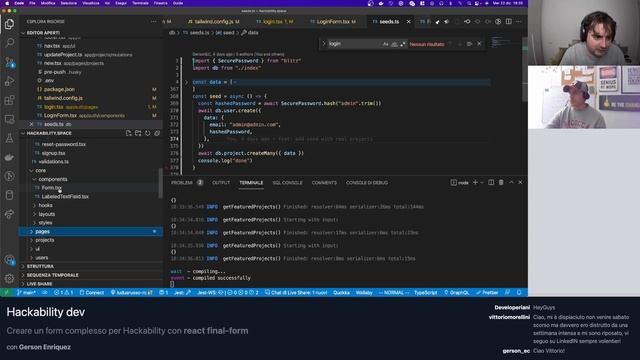Open the OUTPUT panel tab

click(x=221, y=182)
